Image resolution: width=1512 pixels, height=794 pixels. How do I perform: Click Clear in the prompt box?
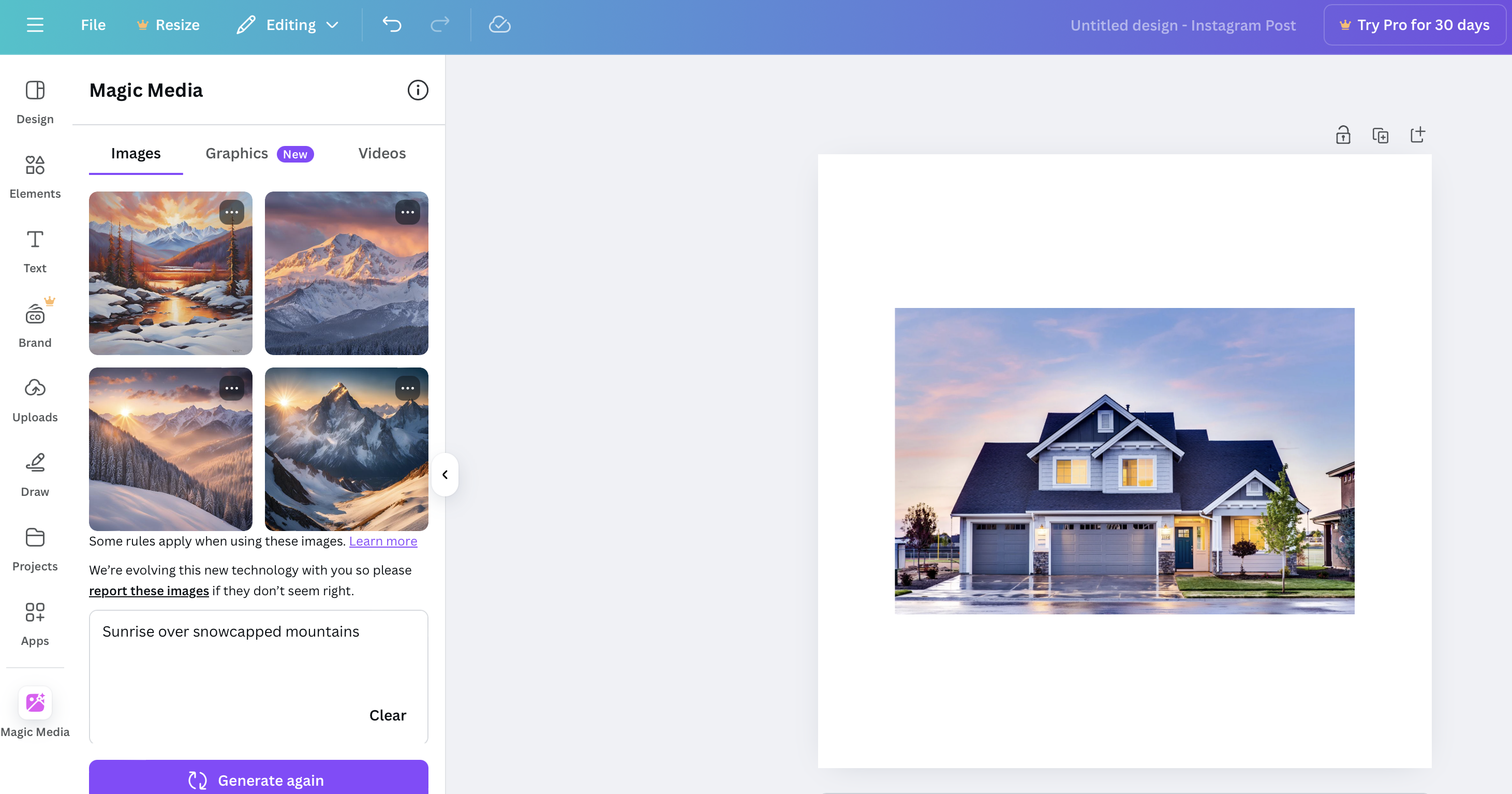point(388,715)
